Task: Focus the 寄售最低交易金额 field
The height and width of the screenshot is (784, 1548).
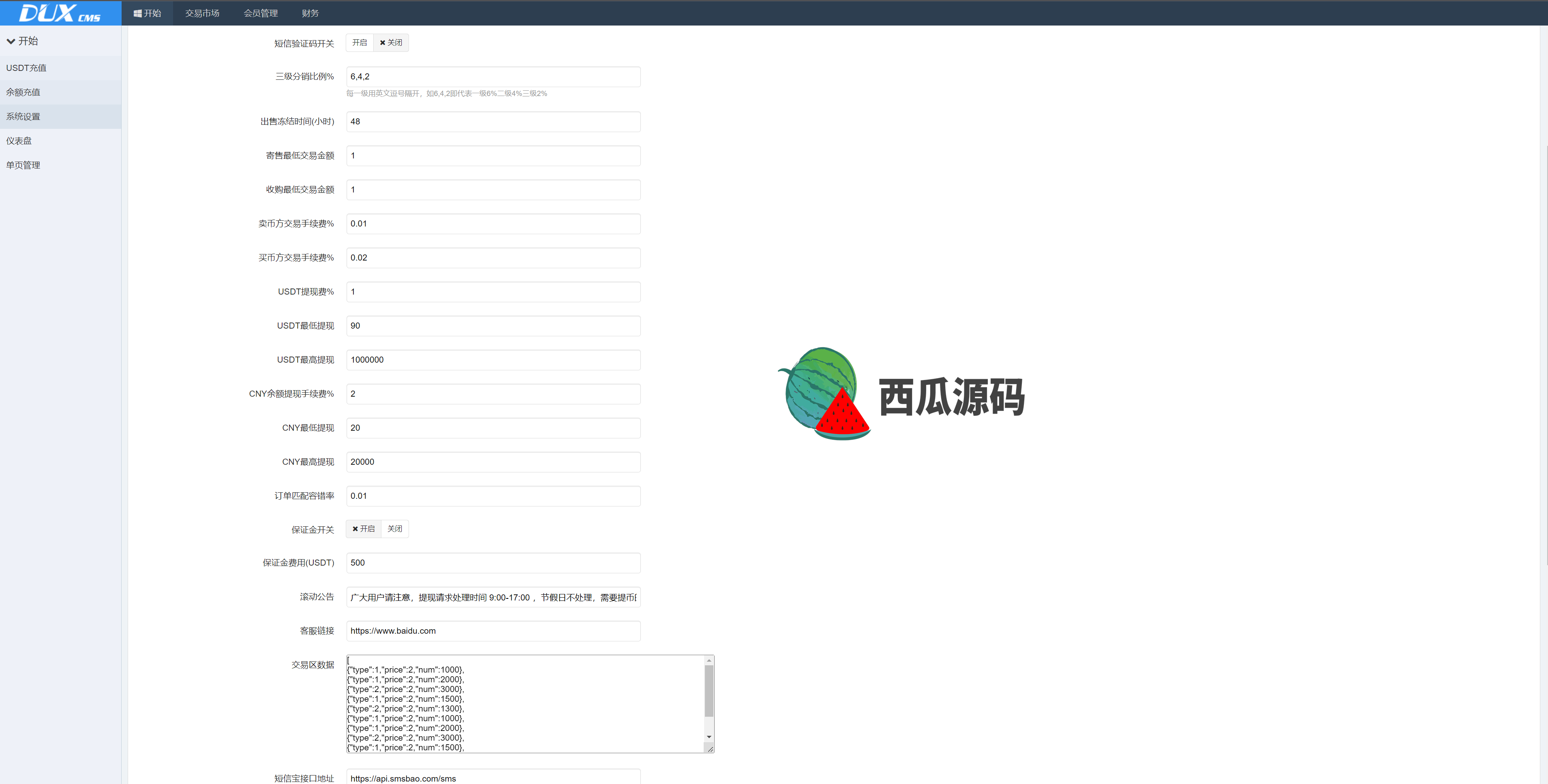Action: point(493,156)
